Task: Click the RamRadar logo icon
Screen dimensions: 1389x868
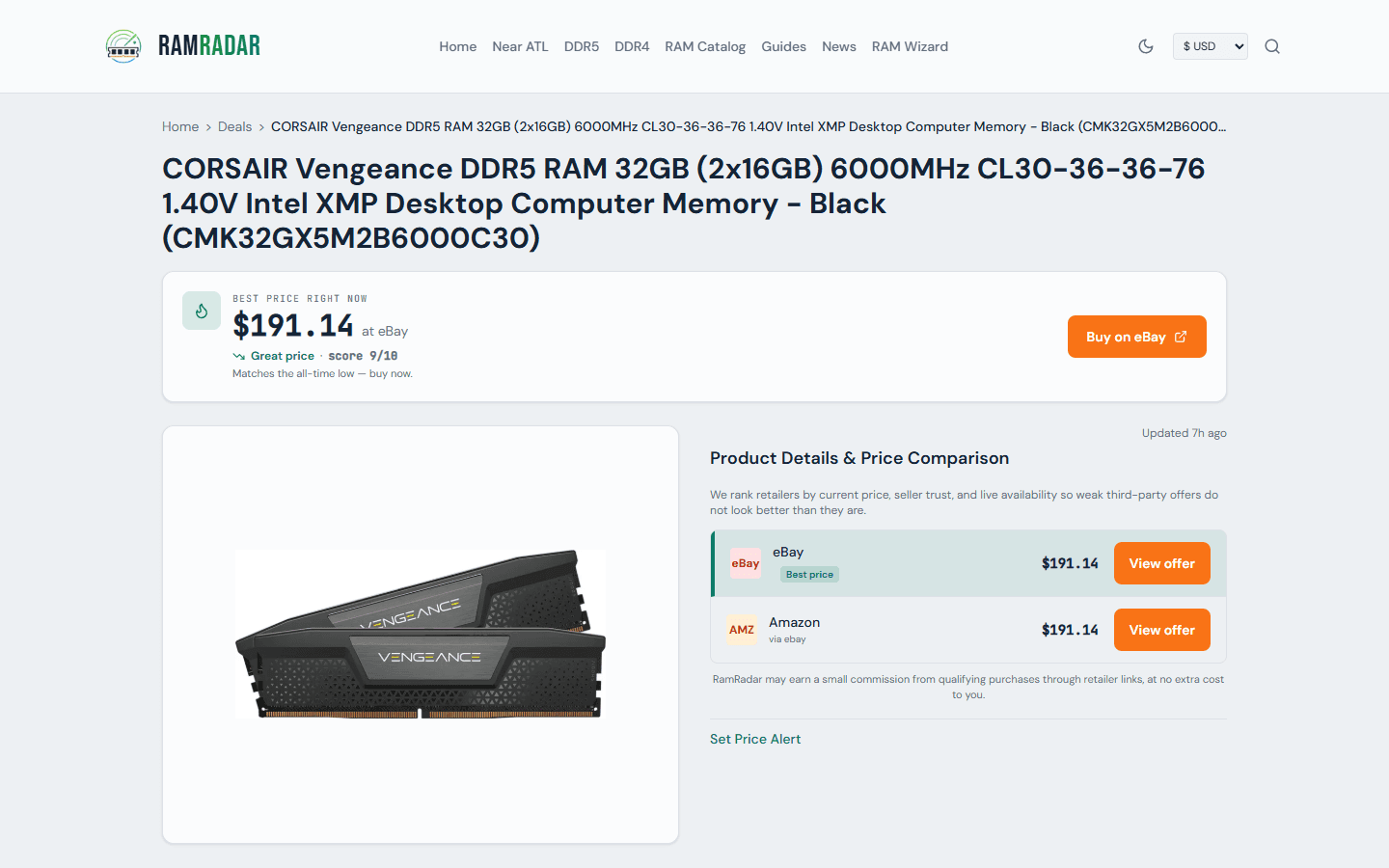Action: [123, 45]
